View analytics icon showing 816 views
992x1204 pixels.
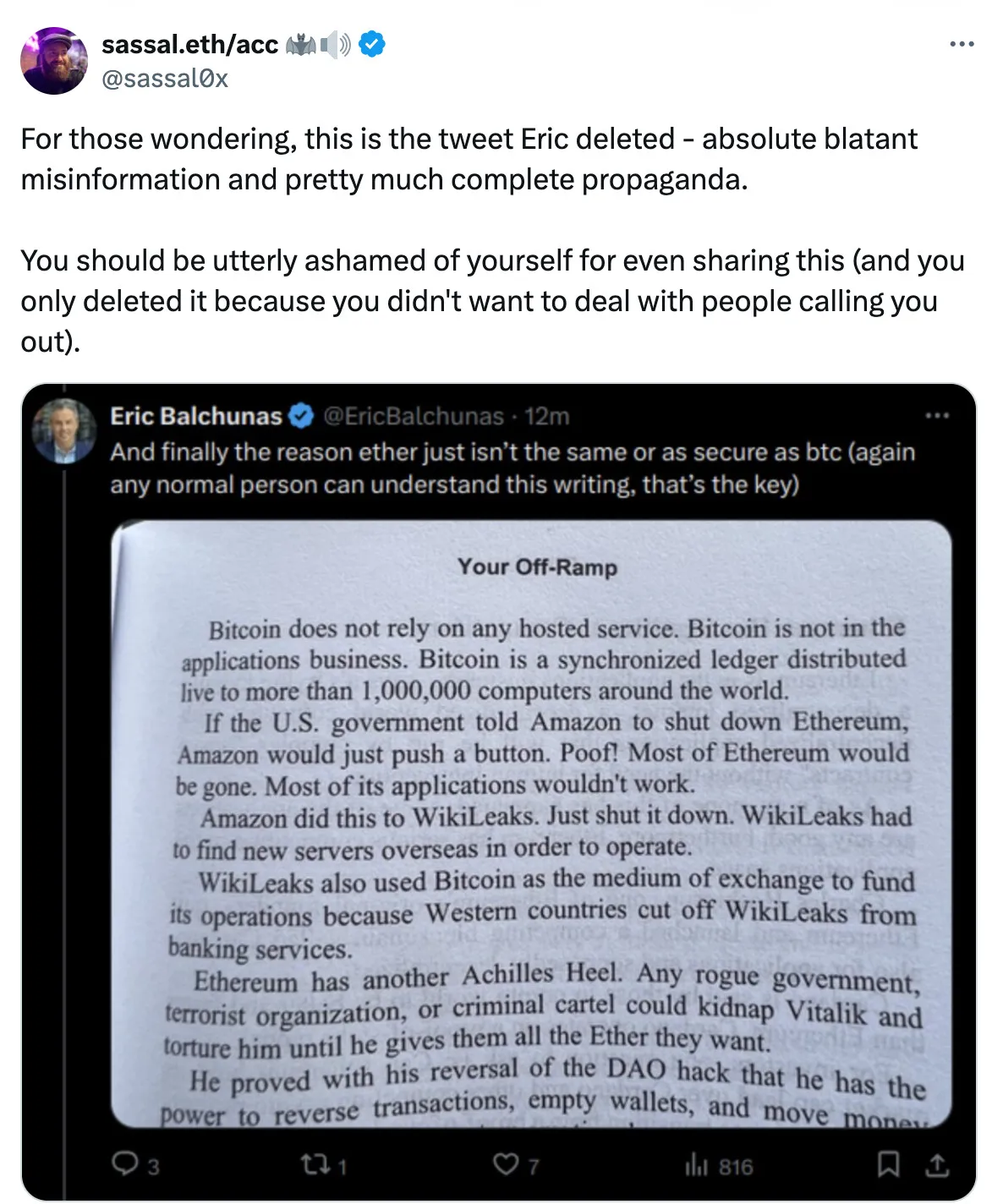point(696,1165)
